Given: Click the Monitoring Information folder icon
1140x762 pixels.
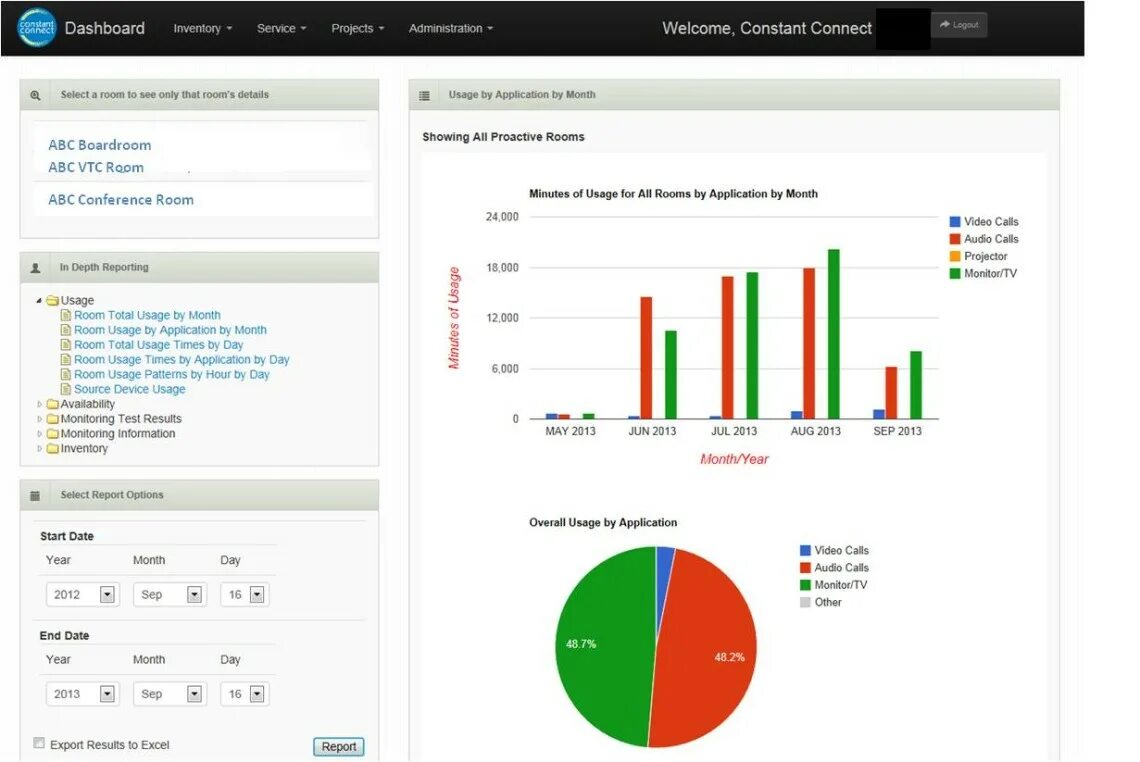Looking at the screenshot, I should [52, 434].
